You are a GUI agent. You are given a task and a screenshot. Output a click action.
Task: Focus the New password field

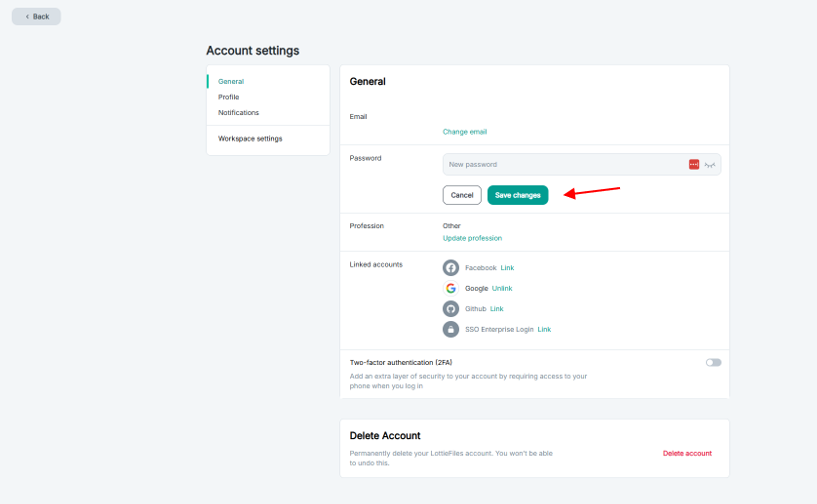[560, 164]
